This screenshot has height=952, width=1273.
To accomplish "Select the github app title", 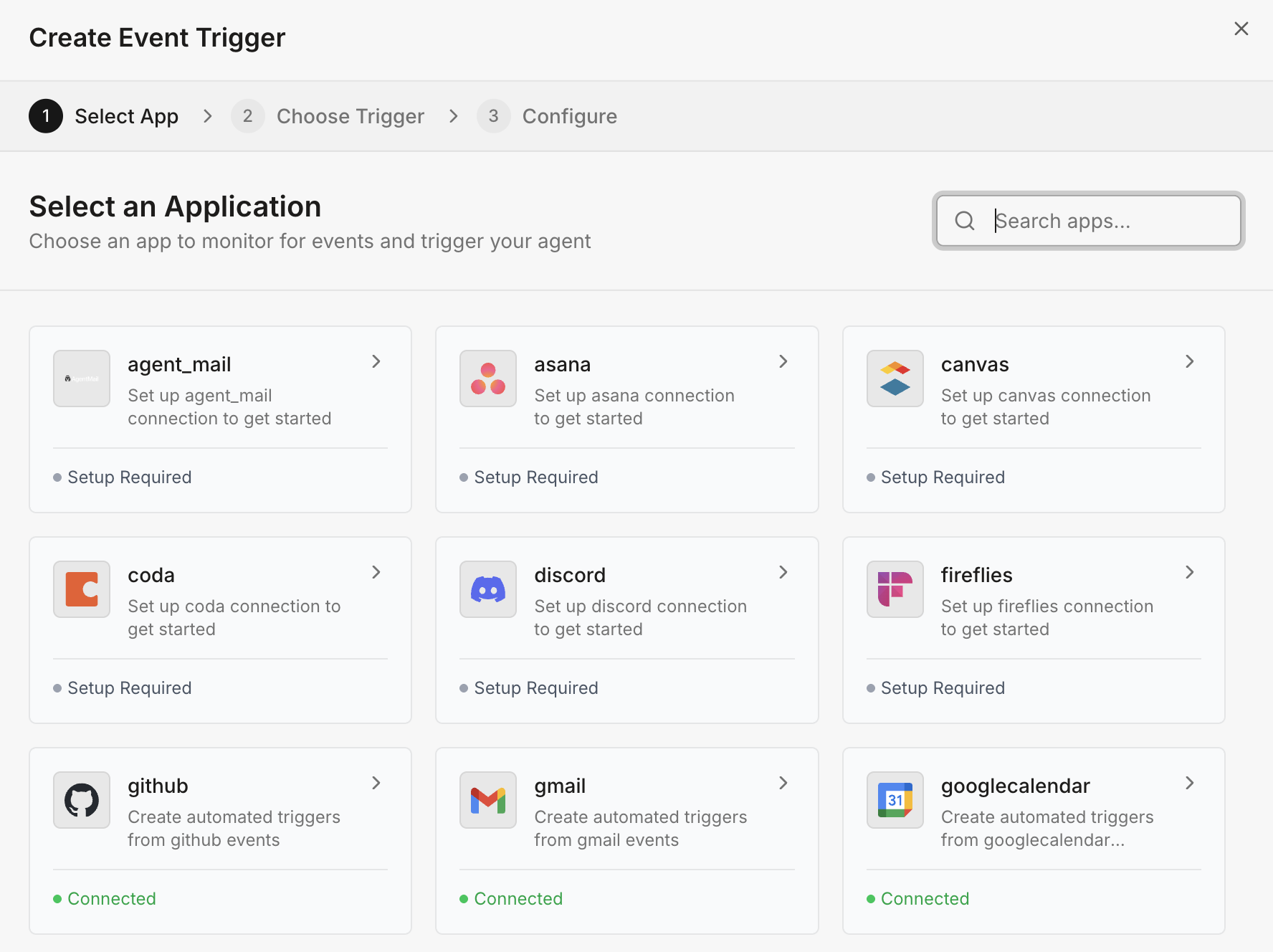I will coord(158,786).
